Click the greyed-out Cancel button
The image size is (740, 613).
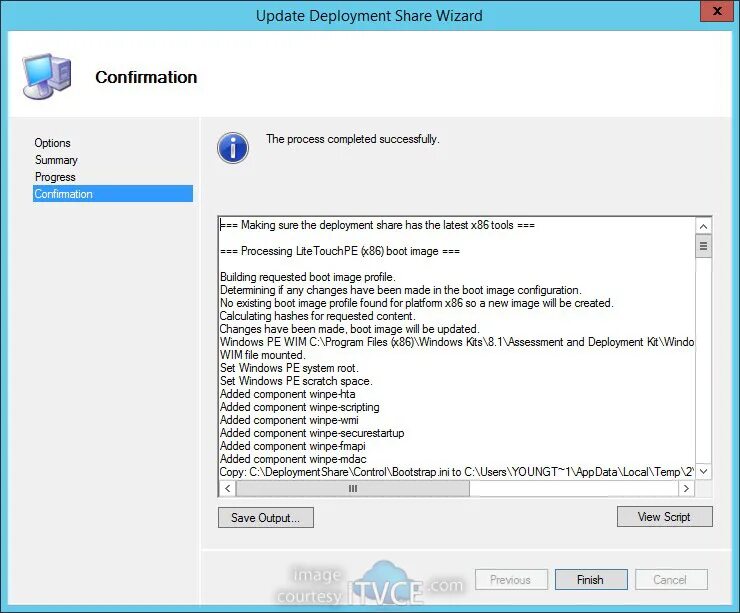tap(671, 579)
